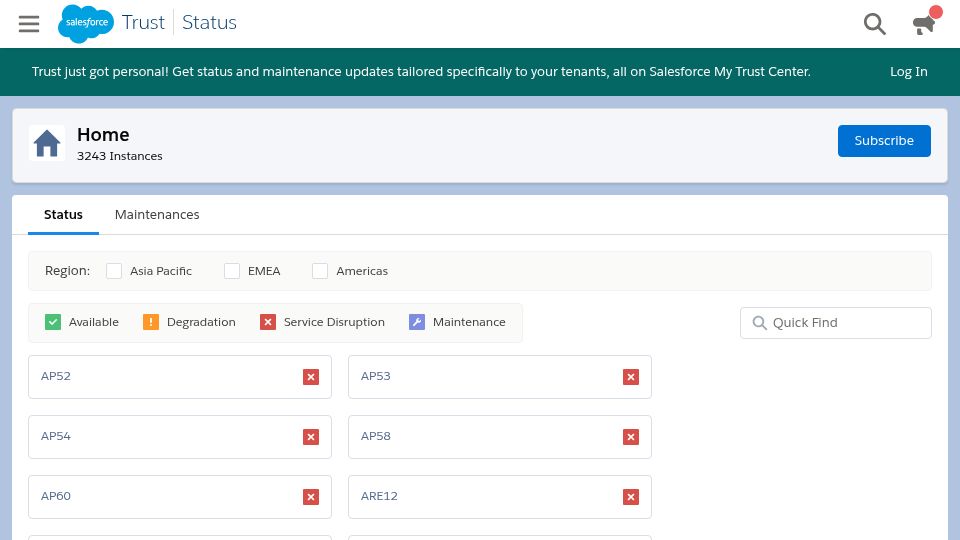Screen dimensions: 960x540
Task: Click the AP53 service disruption icon
Action: (631, 377)
